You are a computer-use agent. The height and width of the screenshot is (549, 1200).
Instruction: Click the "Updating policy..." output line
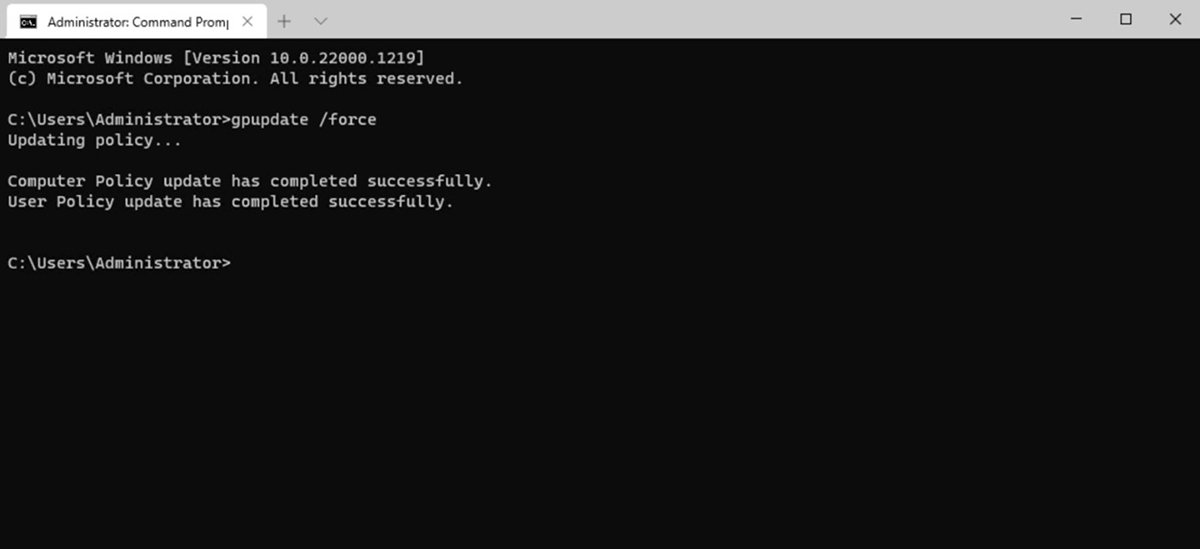click(94, 140)
